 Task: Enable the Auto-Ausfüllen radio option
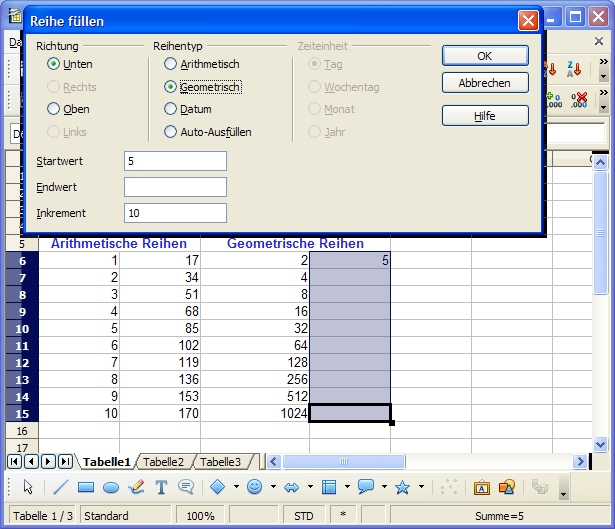pos(171,131)
